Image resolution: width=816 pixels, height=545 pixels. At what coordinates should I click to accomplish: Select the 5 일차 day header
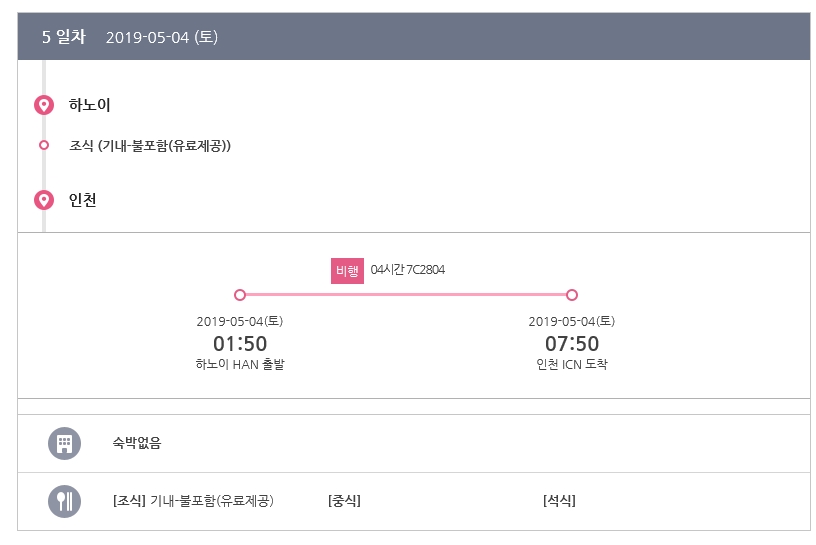(63, 37)
